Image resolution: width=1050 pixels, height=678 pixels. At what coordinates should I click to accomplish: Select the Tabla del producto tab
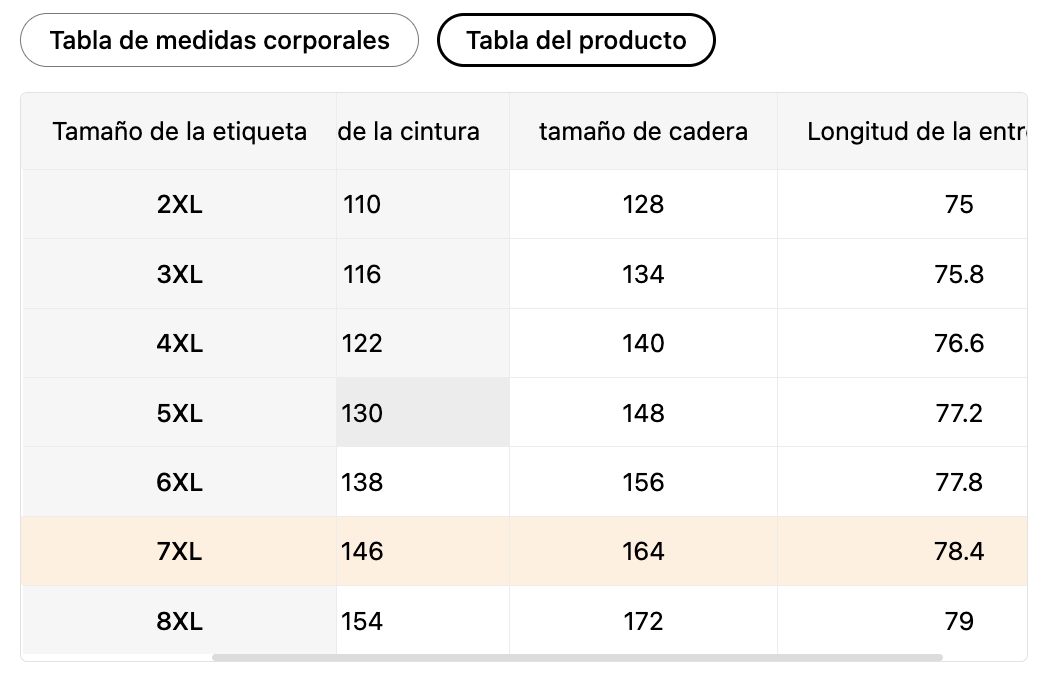576,40
